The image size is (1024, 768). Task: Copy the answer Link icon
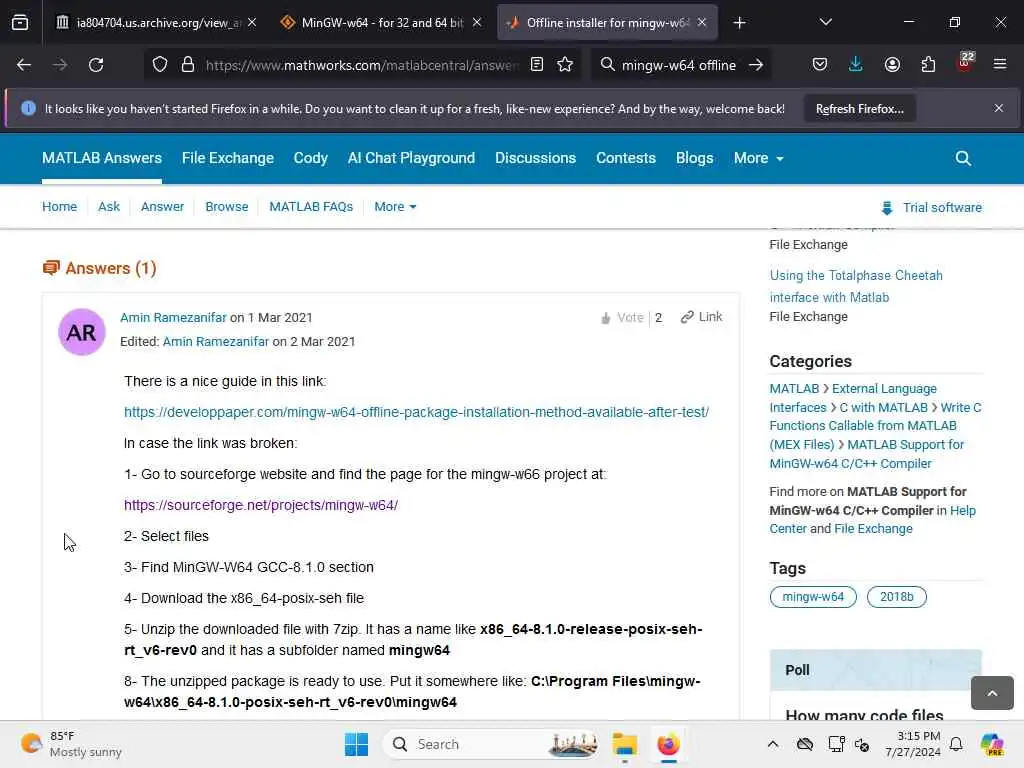click(x=687, y=317)
